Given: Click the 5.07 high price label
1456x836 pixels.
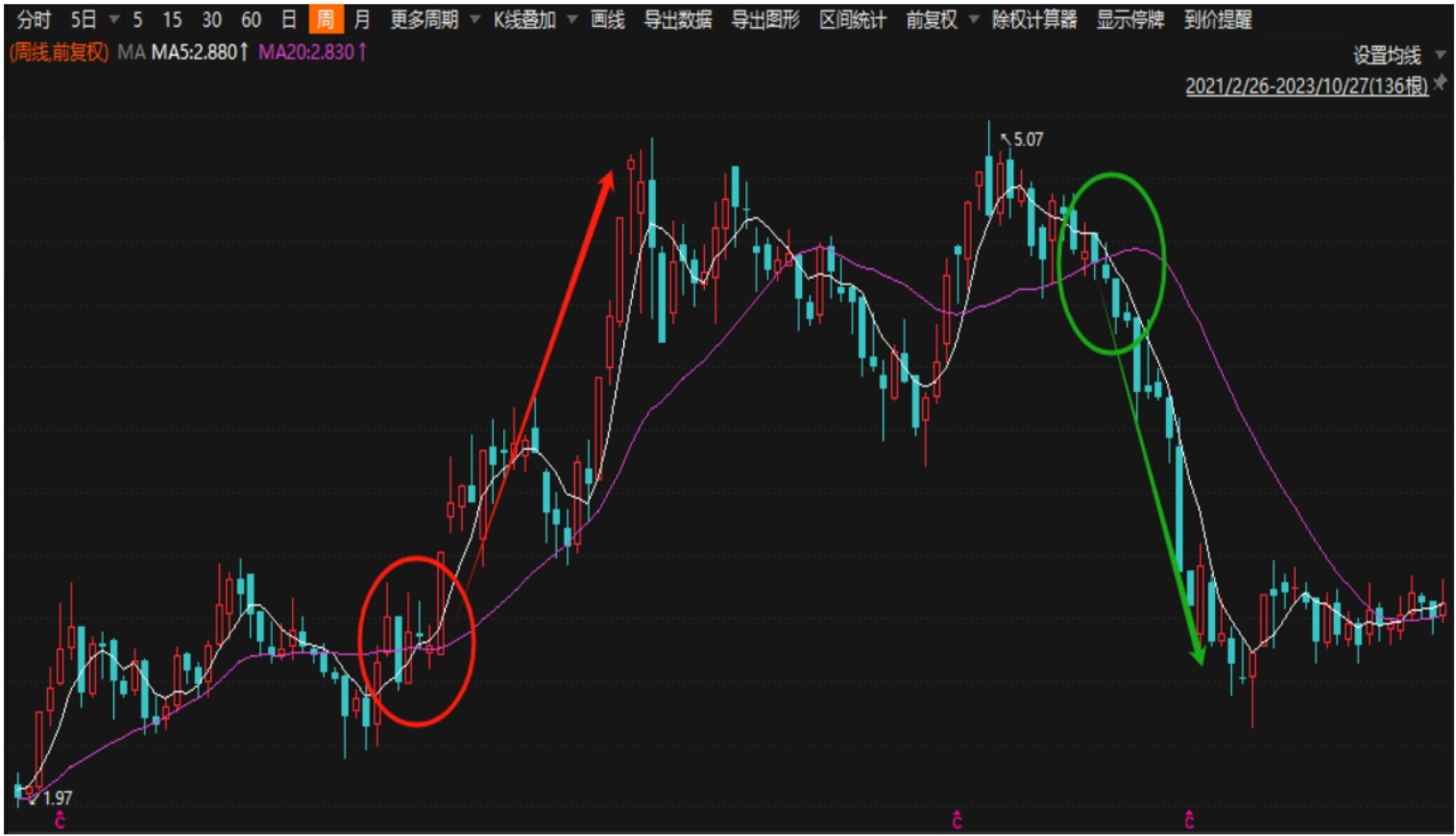Looking at the screenshot, I should tap(1028, 139).
